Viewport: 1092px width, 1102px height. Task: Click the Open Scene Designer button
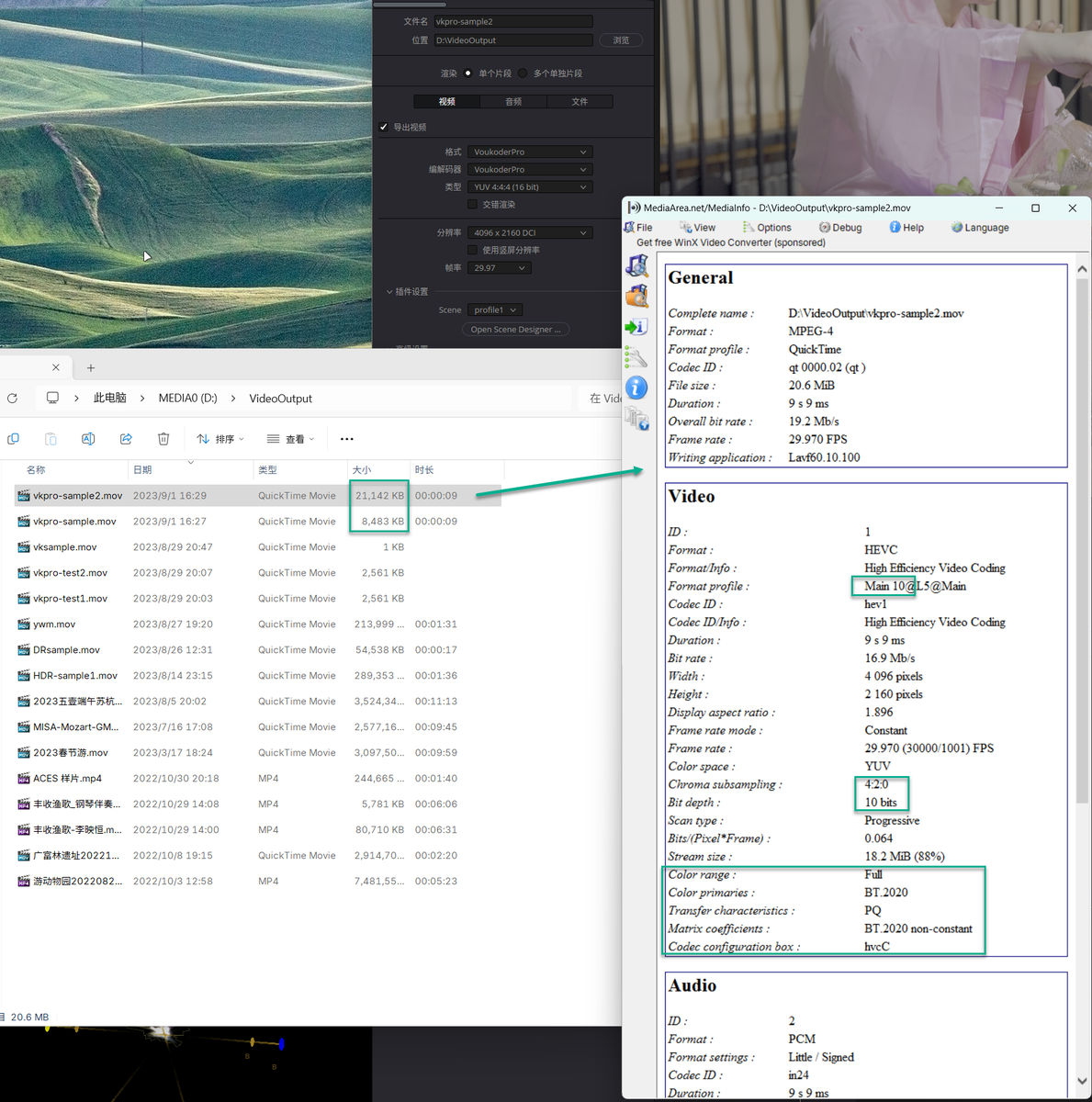pos(516,330)
